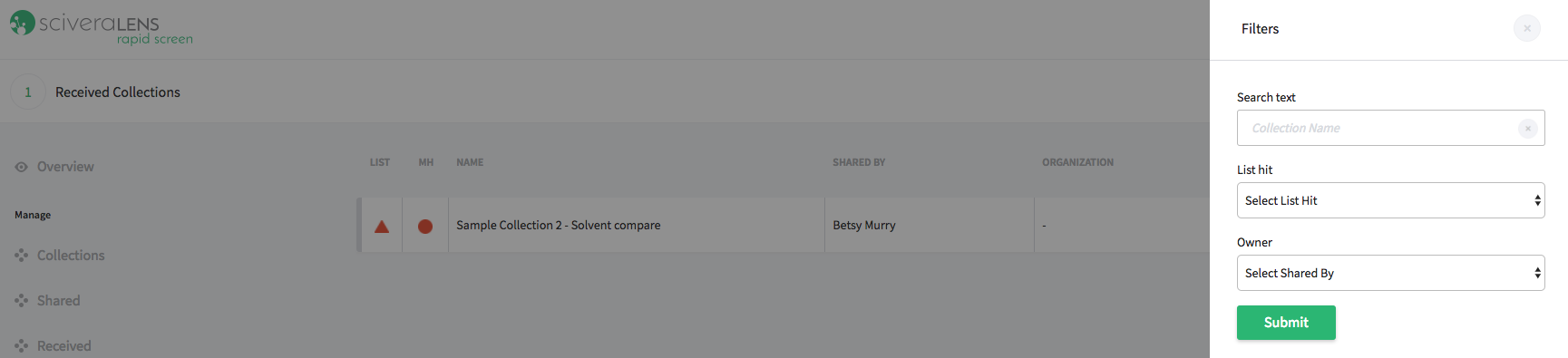Click the Collections sidebar icon

21,256
